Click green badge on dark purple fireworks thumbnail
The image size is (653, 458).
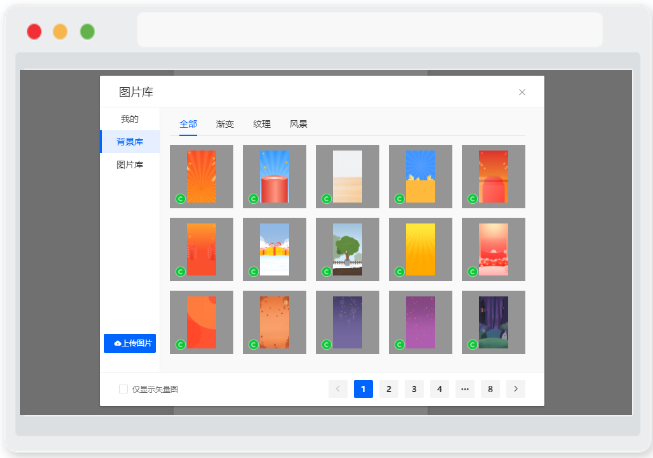pyautogui.click(x=326, y=345)
